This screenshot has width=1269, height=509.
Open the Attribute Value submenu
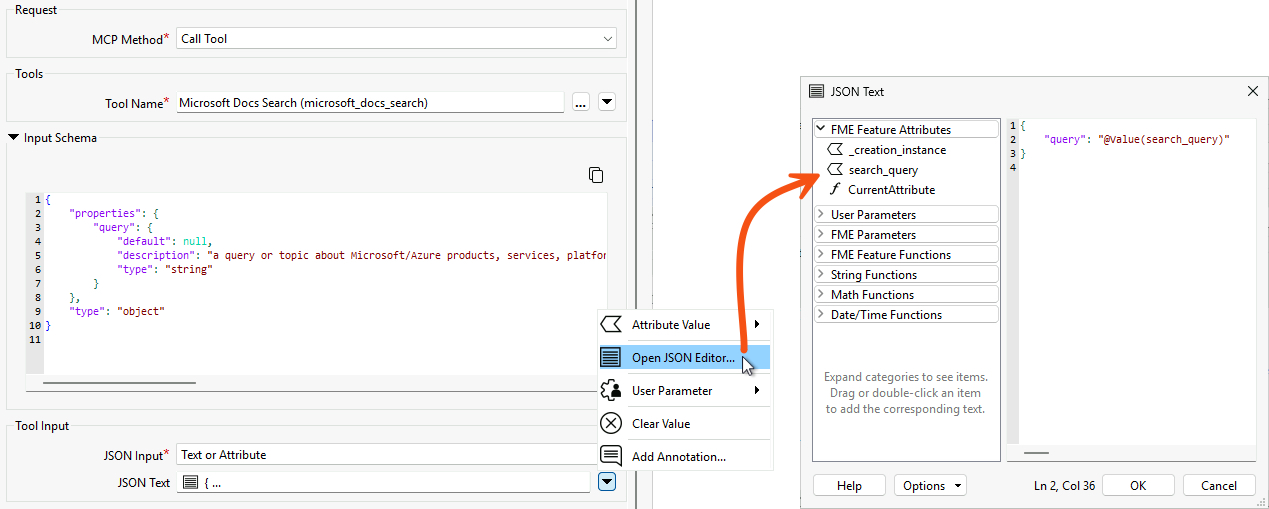tap(684, 325)
